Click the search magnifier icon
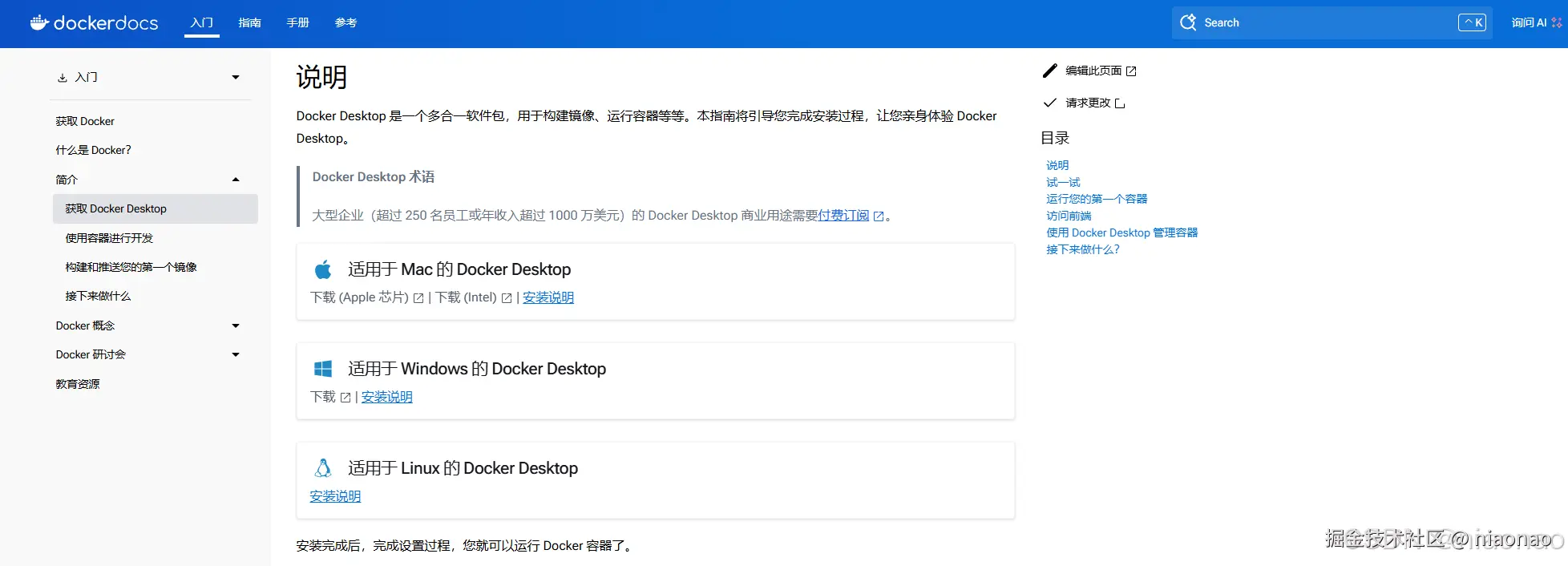 coord(1188,22)
